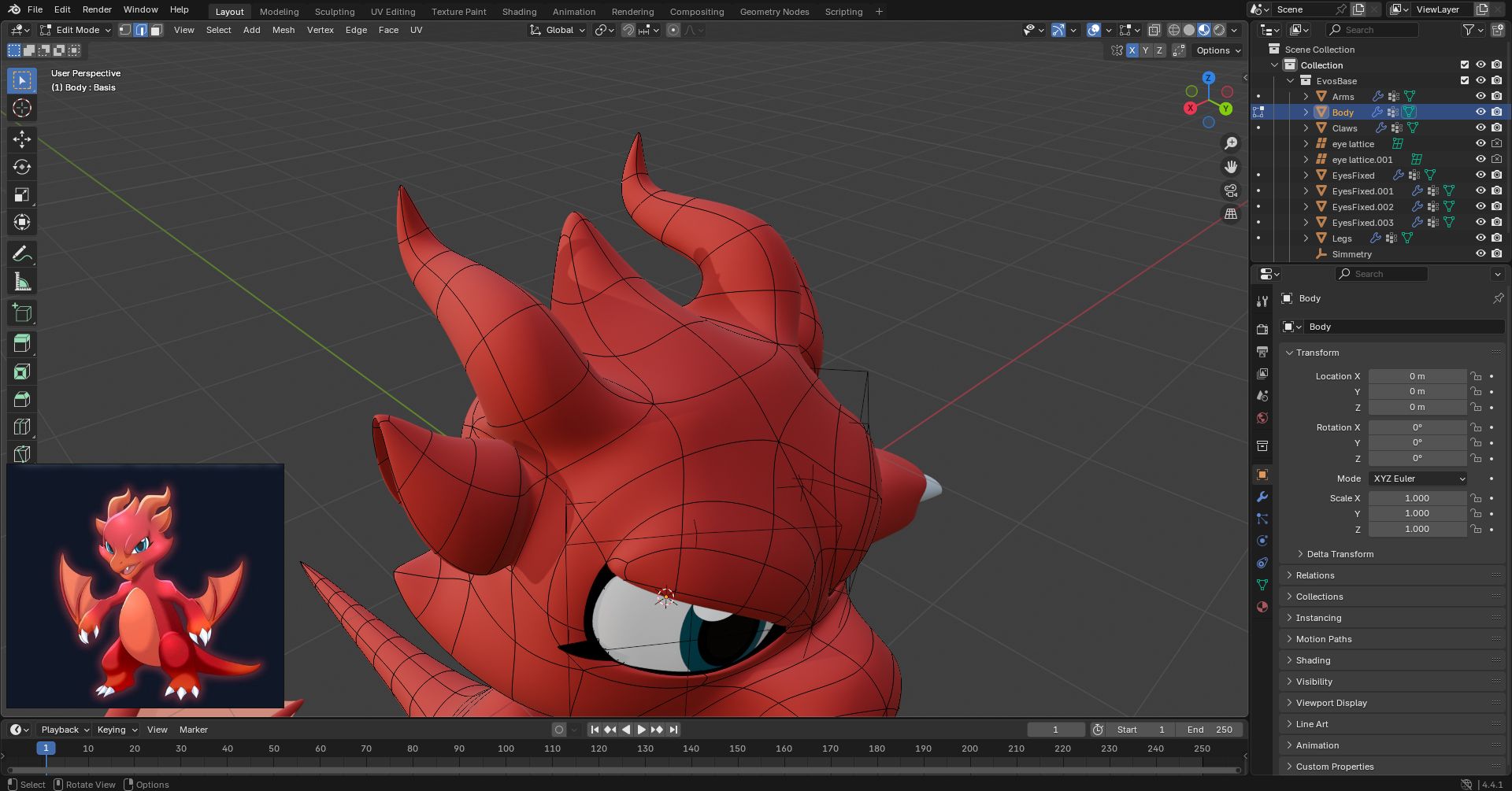This screenshot has height=791, width=1512.
Task: Click the Scale X value field
Action: click(x=1417, y=498)
